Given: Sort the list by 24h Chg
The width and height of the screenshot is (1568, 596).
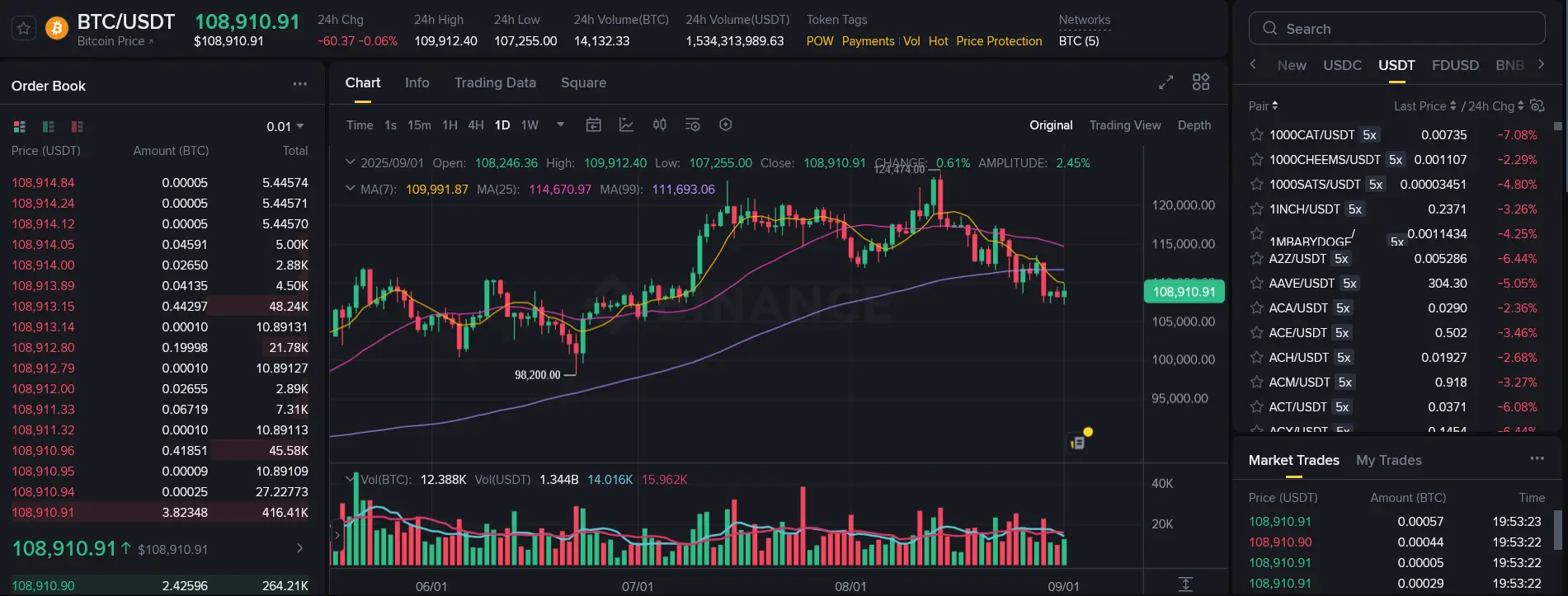Looking at the screenshot, I should 1495,106.
